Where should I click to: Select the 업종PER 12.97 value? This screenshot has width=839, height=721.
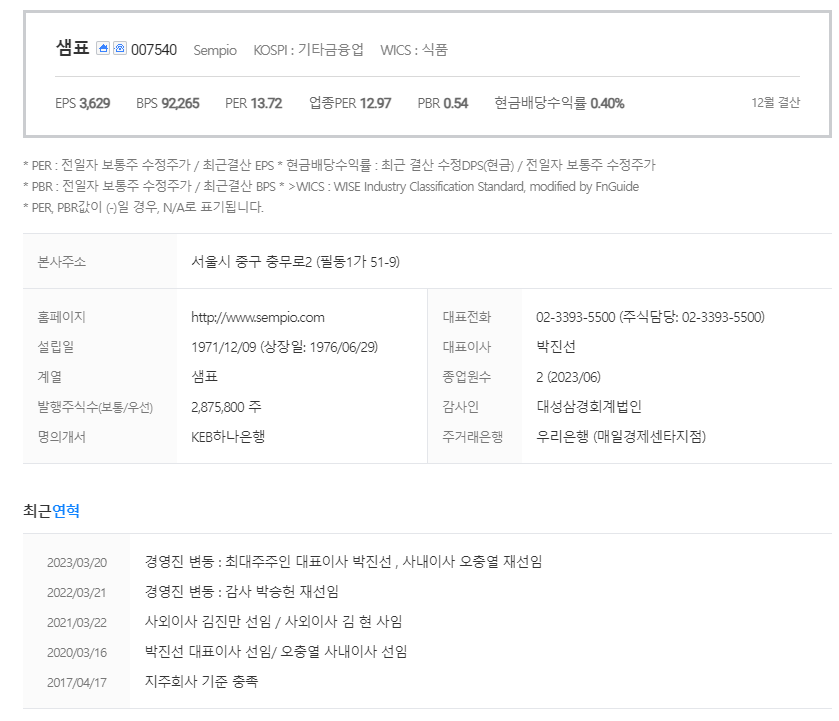(350, 103)
